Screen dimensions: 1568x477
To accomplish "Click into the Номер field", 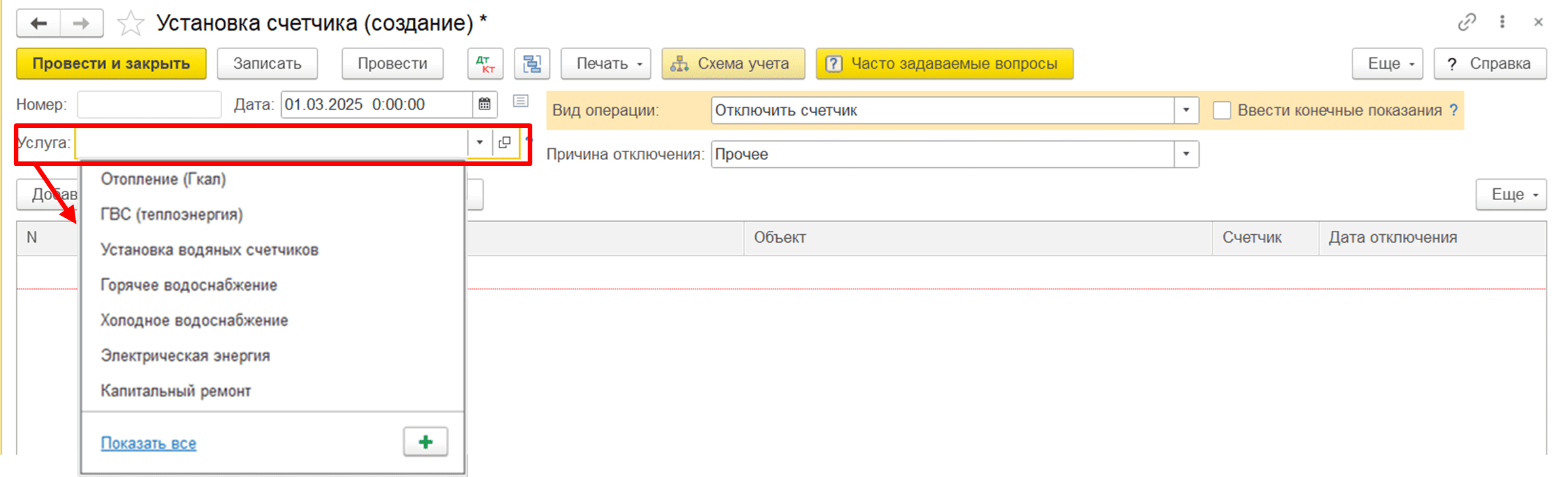I will (149, 104).
